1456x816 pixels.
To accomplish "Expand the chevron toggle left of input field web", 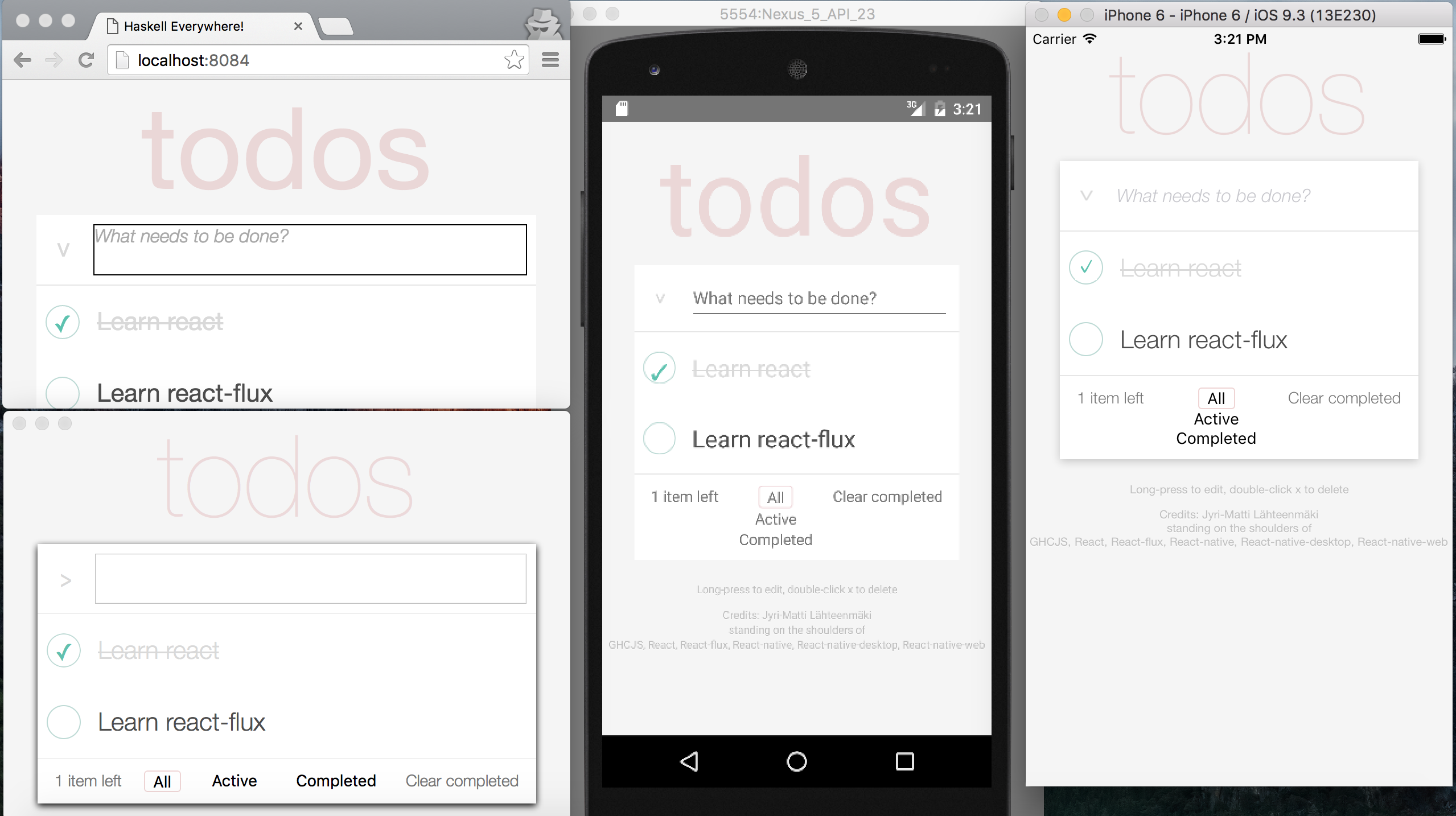I will [x=64, y=249].
